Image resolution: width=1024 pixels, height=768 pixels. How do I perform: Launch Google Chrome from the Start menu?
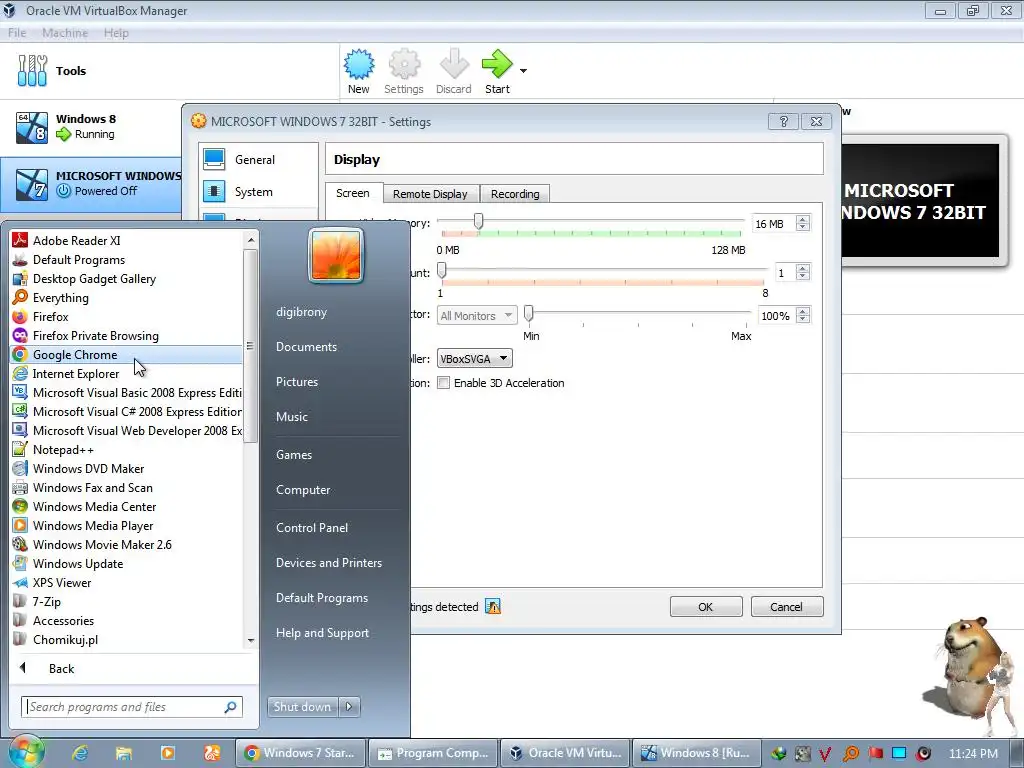(127, 354)
